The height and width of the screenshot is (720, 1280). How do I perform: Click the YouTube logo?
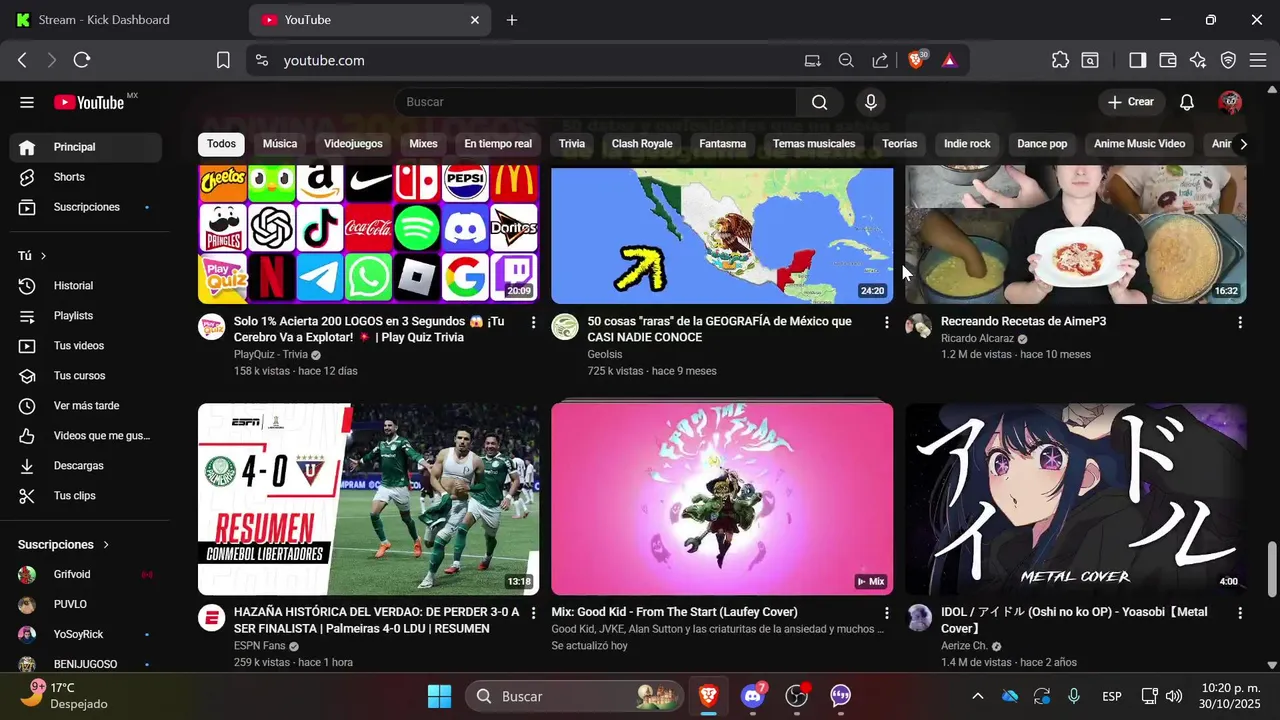point(89,102)
